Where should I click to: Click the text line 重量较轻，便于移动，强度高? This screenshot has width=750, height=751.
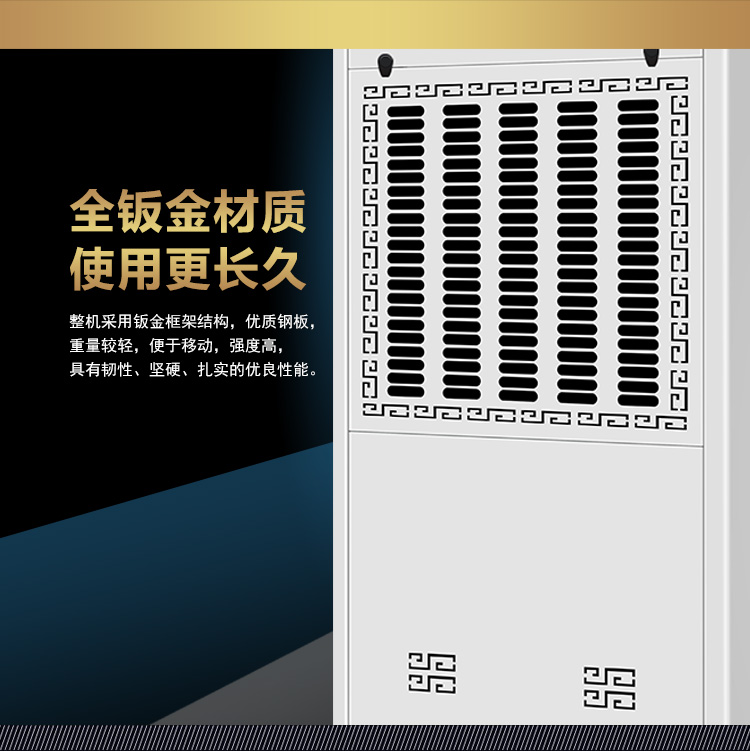coord(177,346)
